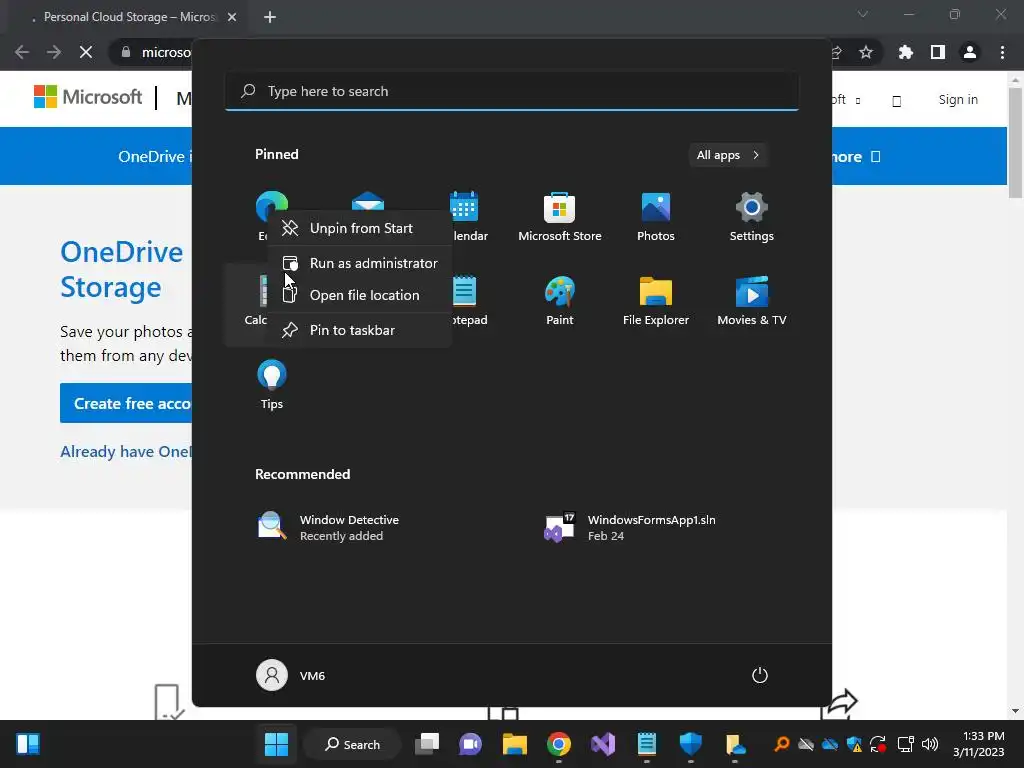This screenshot has width=1024, height=768.
Task: Switch to Chrome on taskbar
Action: pyautogui.click(x=558, y=744)
